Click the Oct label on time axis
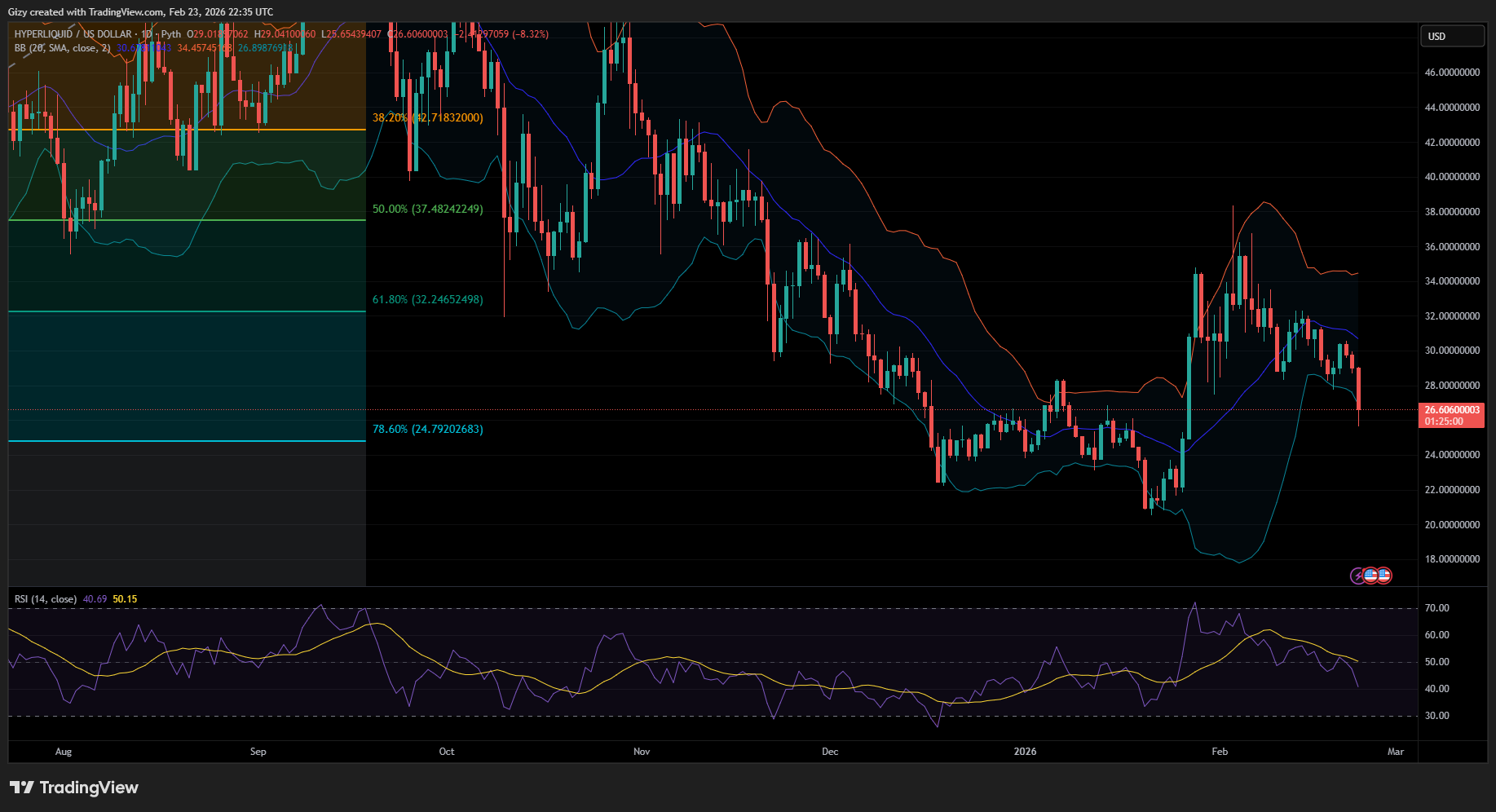Image resolution: width=1496 pixels, height=812 pixels. [x=446, y=752]
